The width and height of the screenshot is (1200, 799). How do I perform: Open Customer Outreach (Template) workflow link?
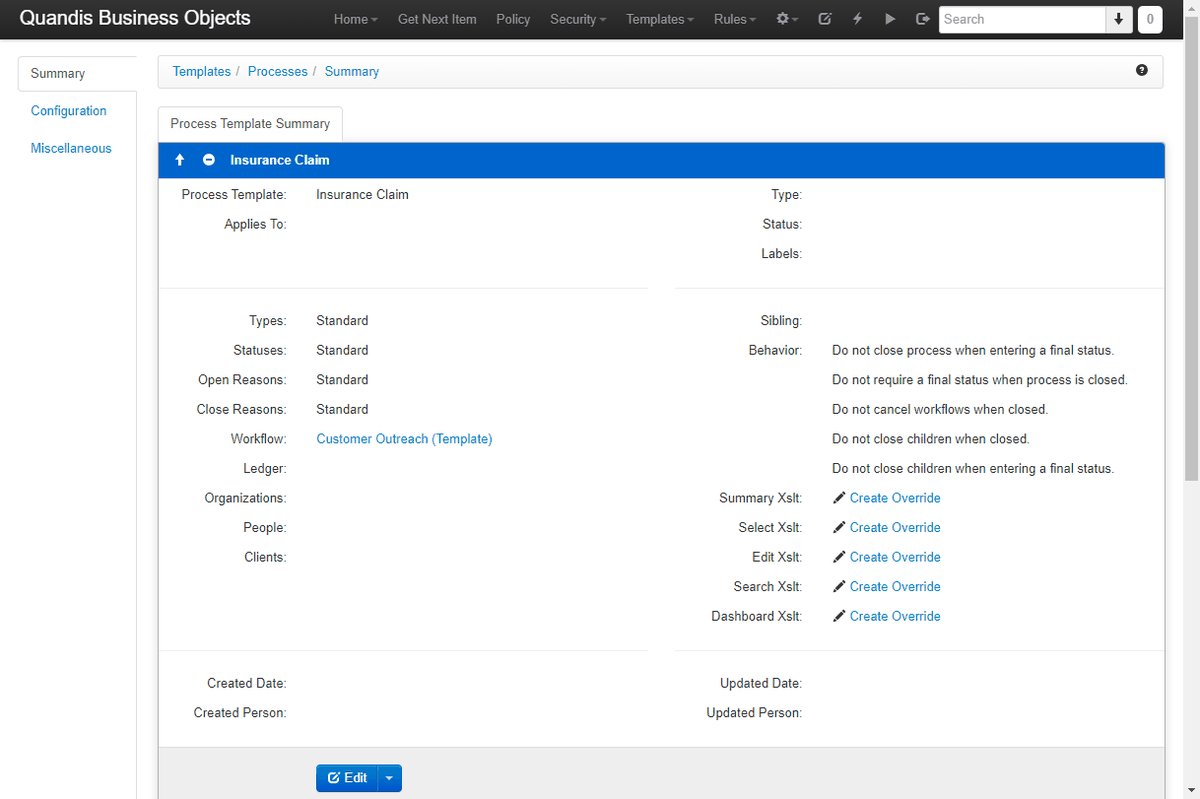pos(404,439)
